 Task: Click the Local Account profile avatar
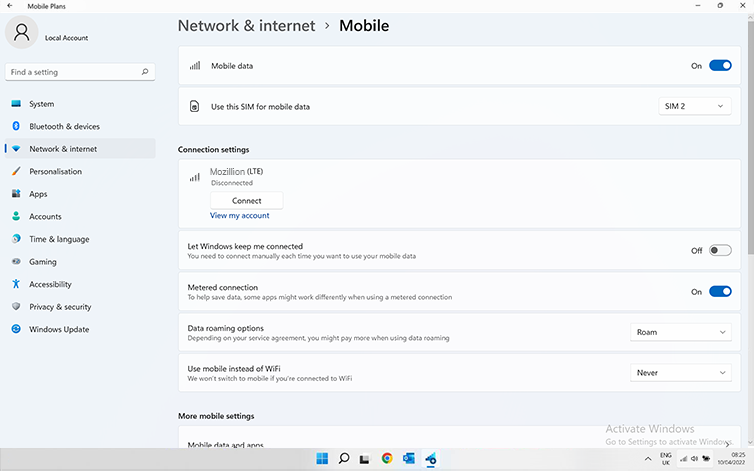tap(21, 32)
